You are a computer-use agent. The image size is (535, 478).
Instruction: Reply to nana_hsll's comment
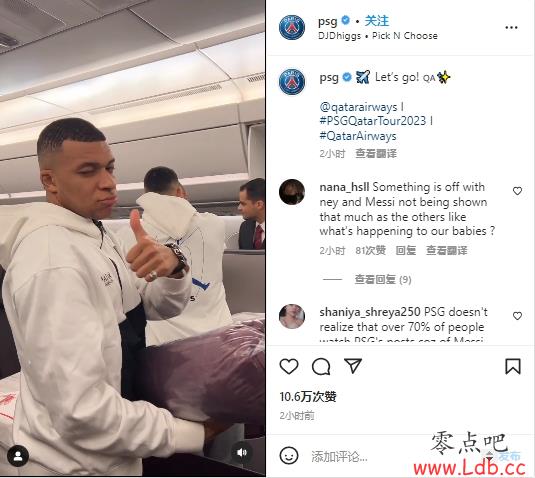click(x=406, y=250)
